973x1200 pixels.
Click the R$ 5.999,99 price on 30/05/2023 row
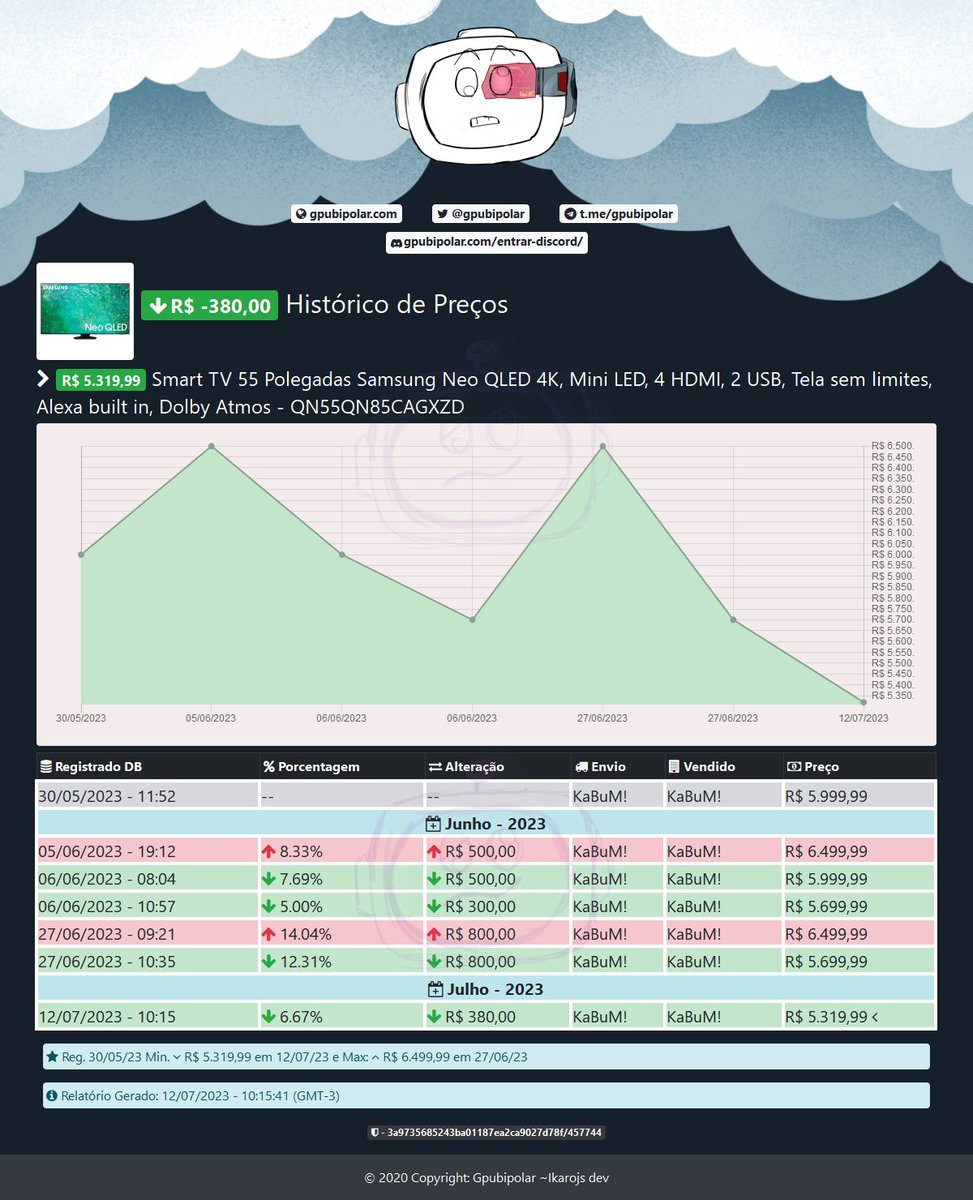tap(859, 796)
